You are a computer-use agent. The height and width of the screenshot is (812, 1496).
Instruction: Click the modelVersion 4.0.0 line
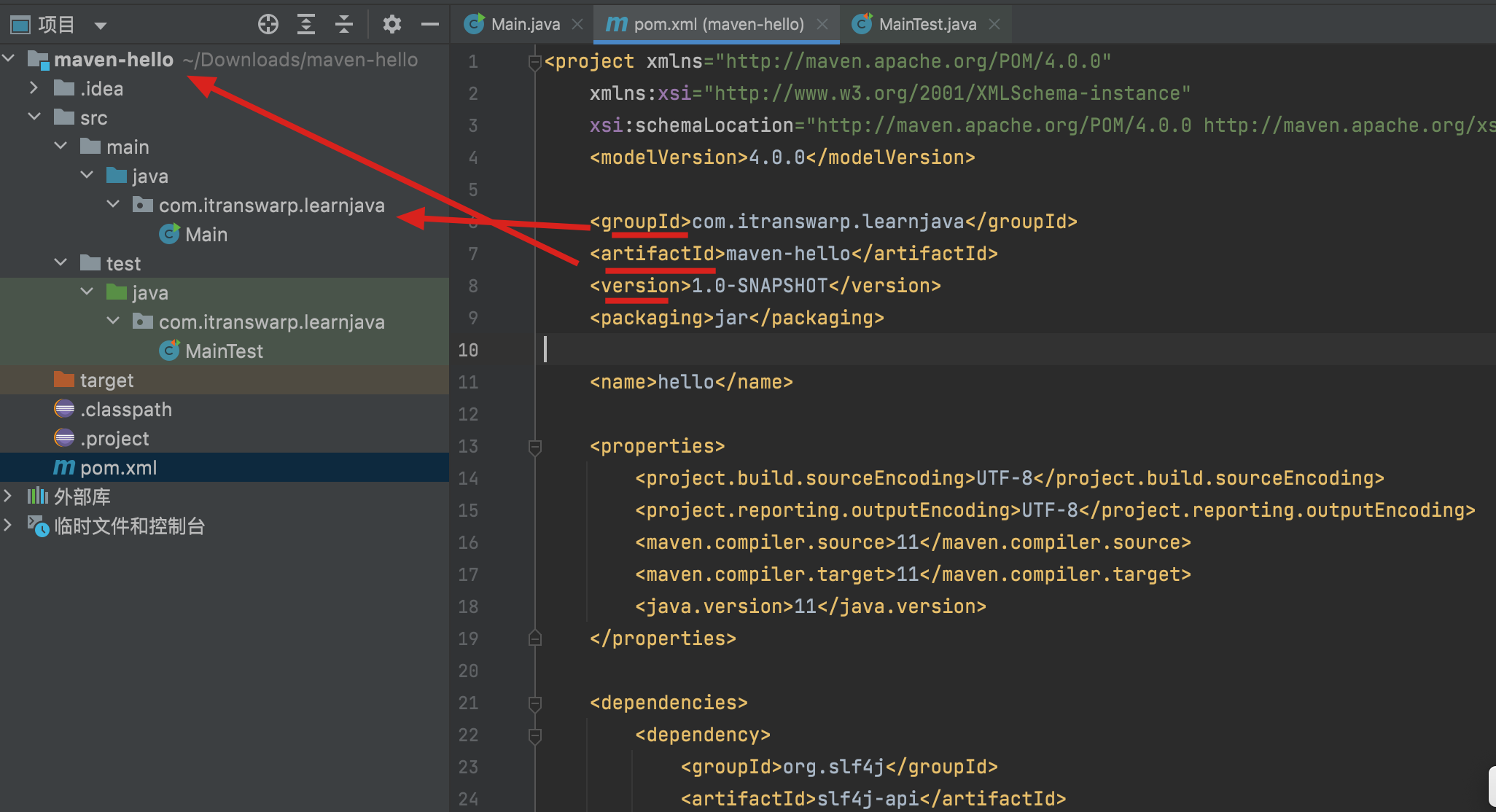point(782,157)
